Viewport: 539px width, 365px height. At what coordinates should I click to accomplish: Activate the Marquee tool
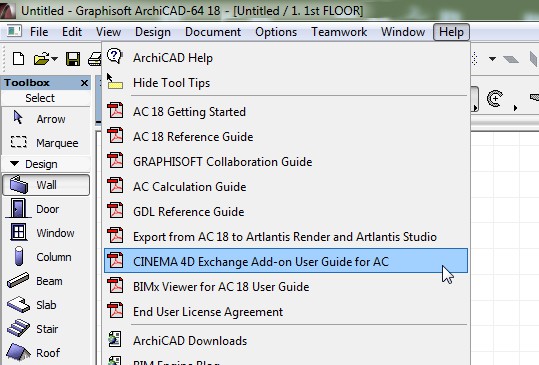46,143
